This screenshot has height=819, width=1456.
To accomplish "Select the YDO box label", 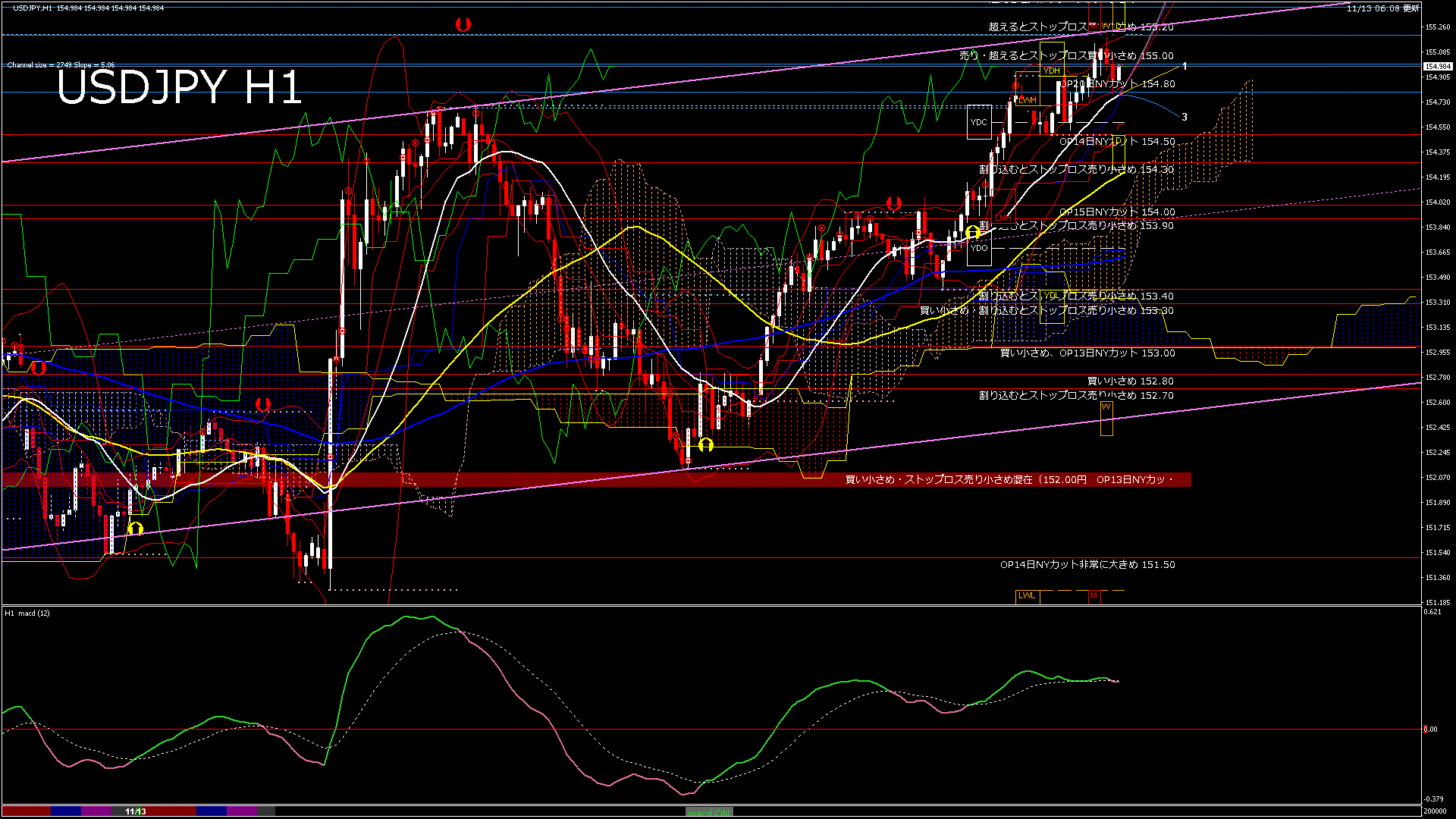I will click(x=979, y=248).
